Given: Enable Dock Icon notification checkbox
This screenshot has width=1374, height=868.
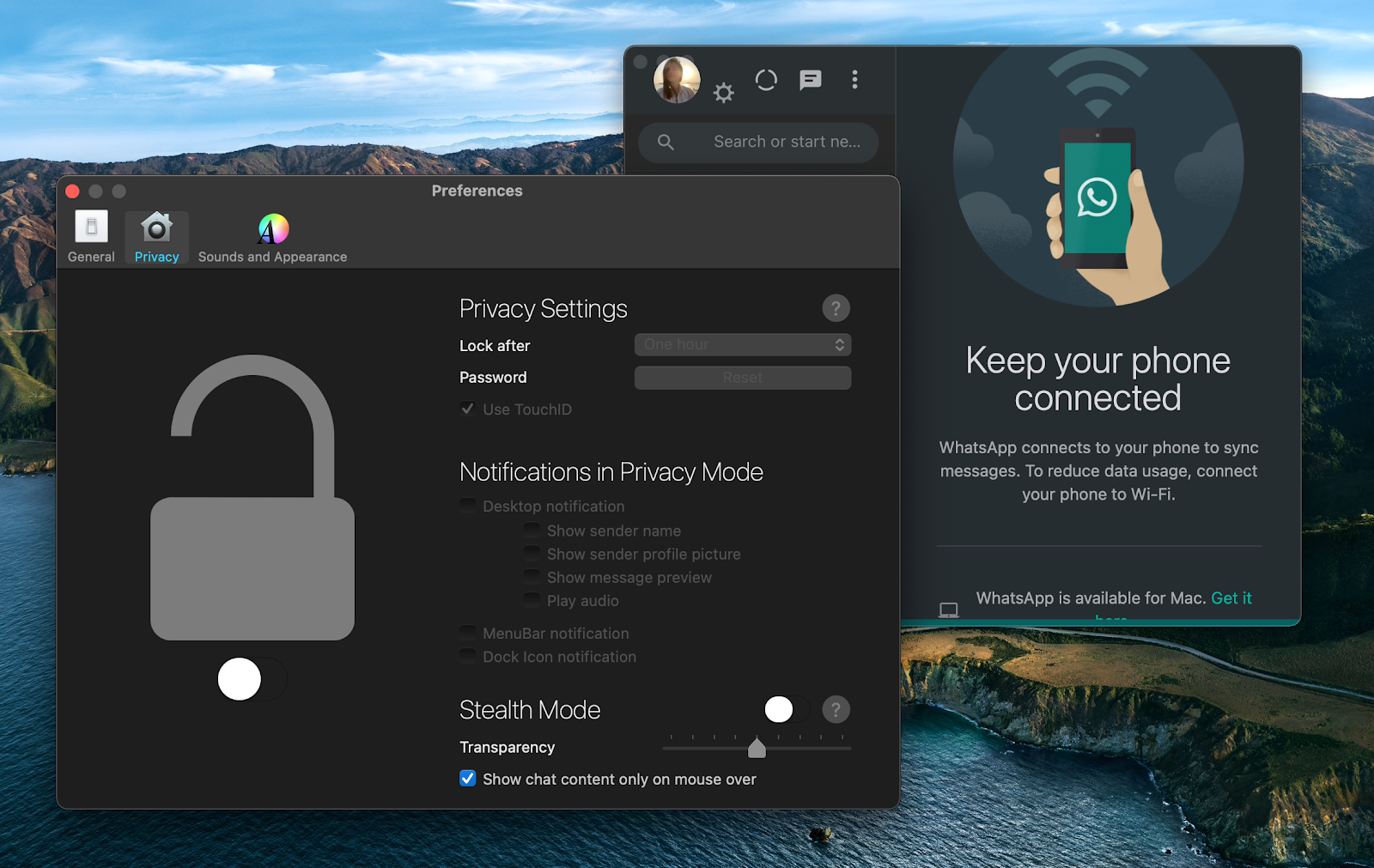Looking at the screenshot, I should pyautogui.click(x=468, y=656).
